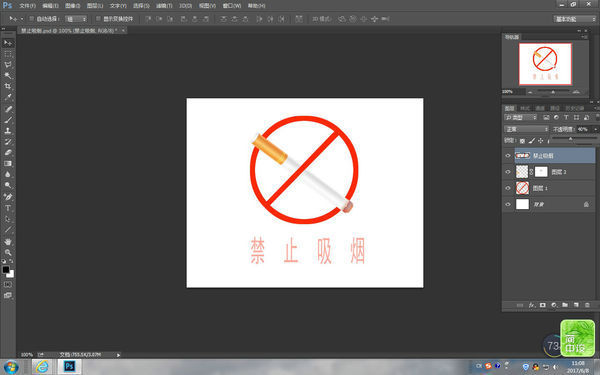
Task: Select the Crop tool
Action: (x=8, y=86)
